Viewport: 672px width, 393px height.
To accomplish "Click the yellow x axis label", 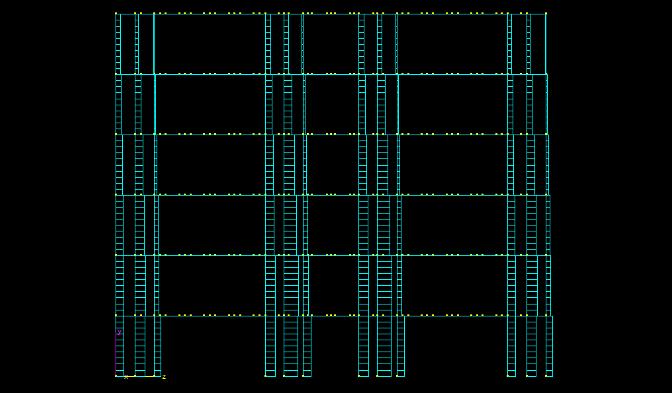I will 126,378.
